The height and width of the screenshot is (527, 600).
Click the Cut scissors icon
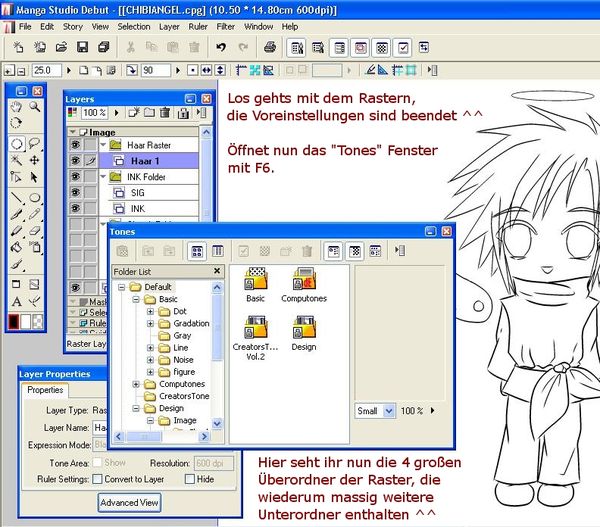[130, 47]
